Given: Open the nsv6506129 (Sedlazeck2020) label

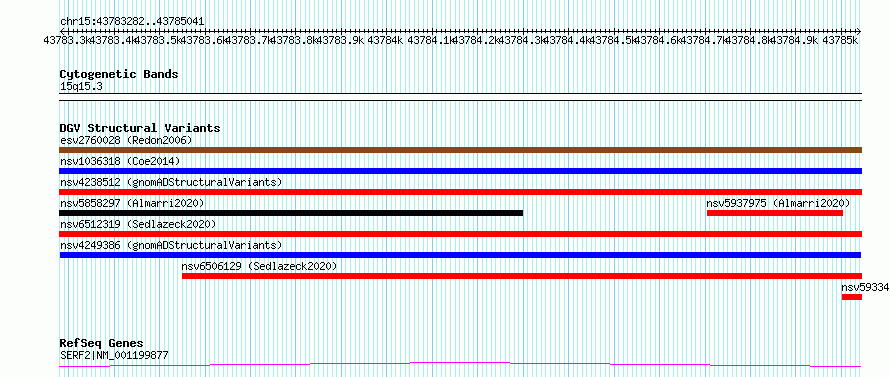Looking at the screenshot, I should [259, 266].
